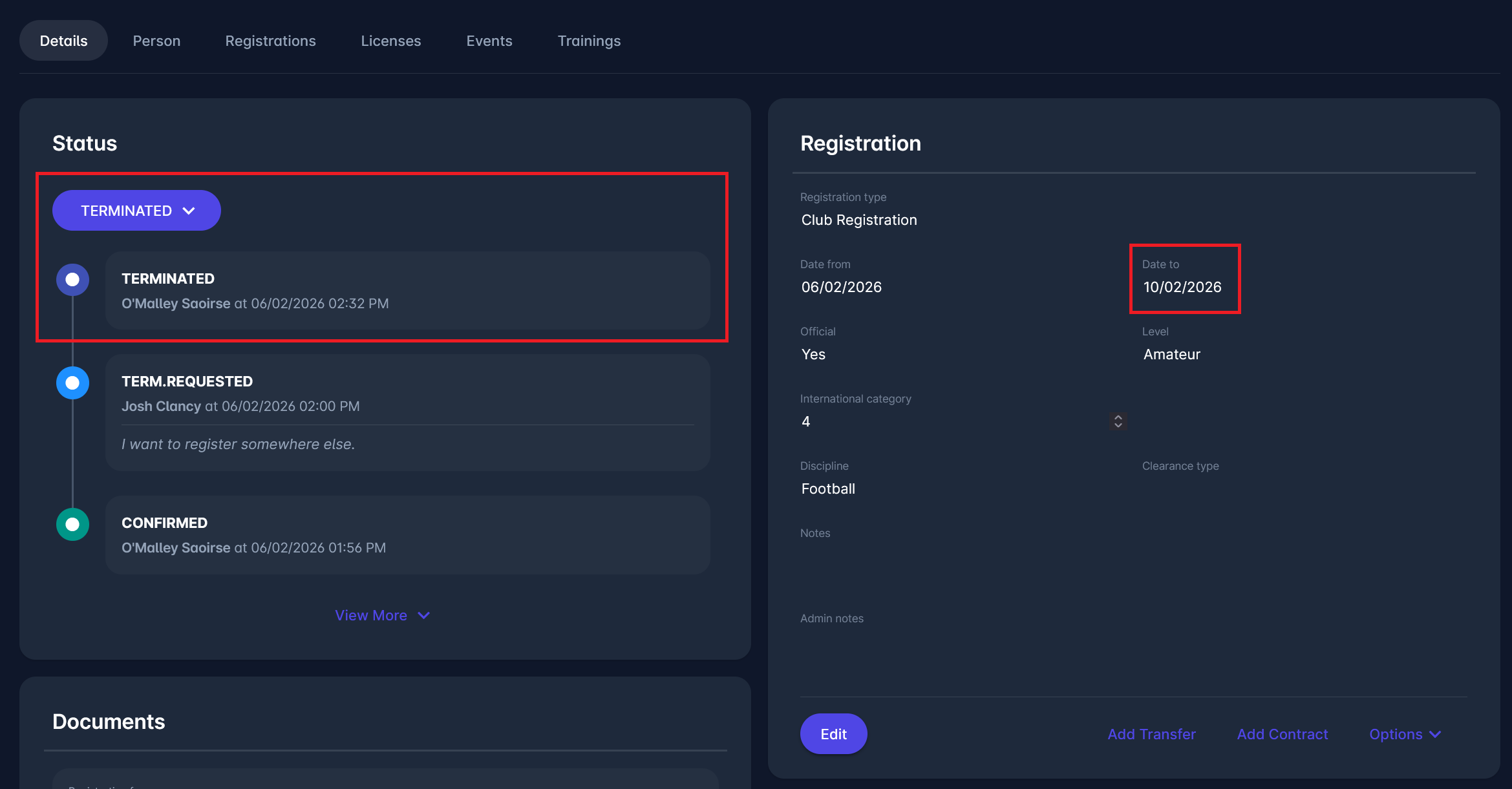Go to the Events tab
The height and width of the screenshot is (789, 1512).
[489, 41]
